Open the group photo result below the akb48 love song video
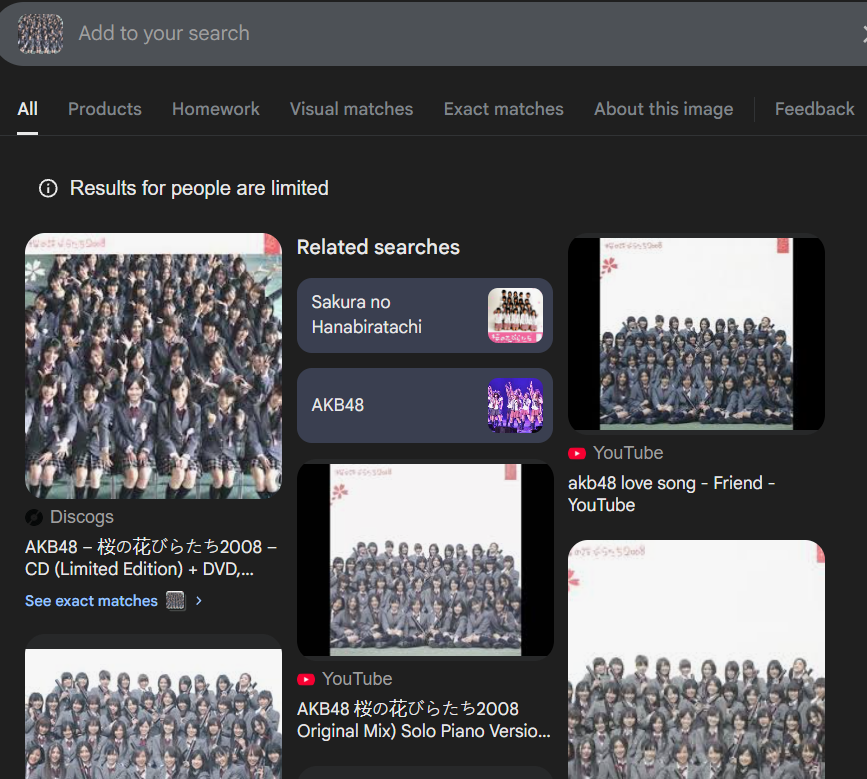The width and height of the screenshot is (867, 779). click(x=696, y=659)
